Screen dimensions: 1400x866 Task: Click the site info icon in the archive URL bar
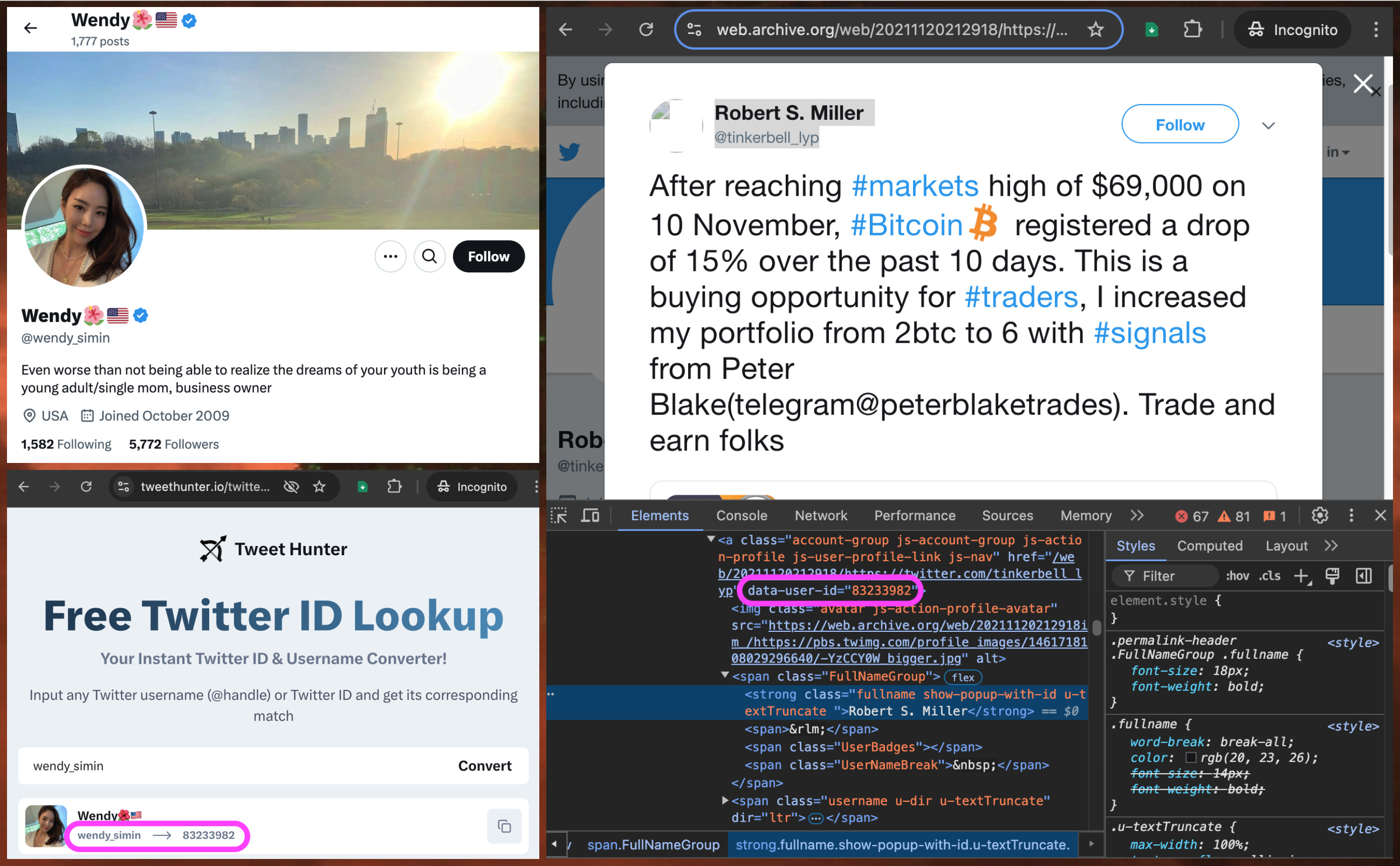[694, 29]
